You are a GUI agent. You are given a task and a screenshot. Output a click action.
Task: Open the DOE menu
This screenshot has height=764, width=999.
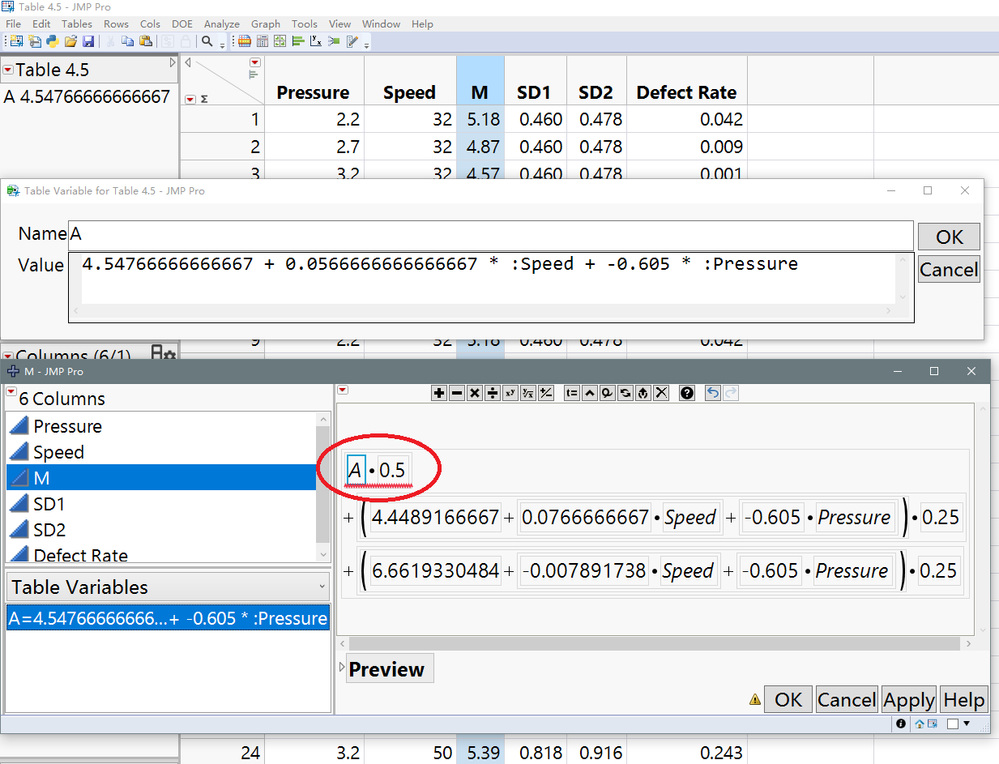tap(182, 24)
